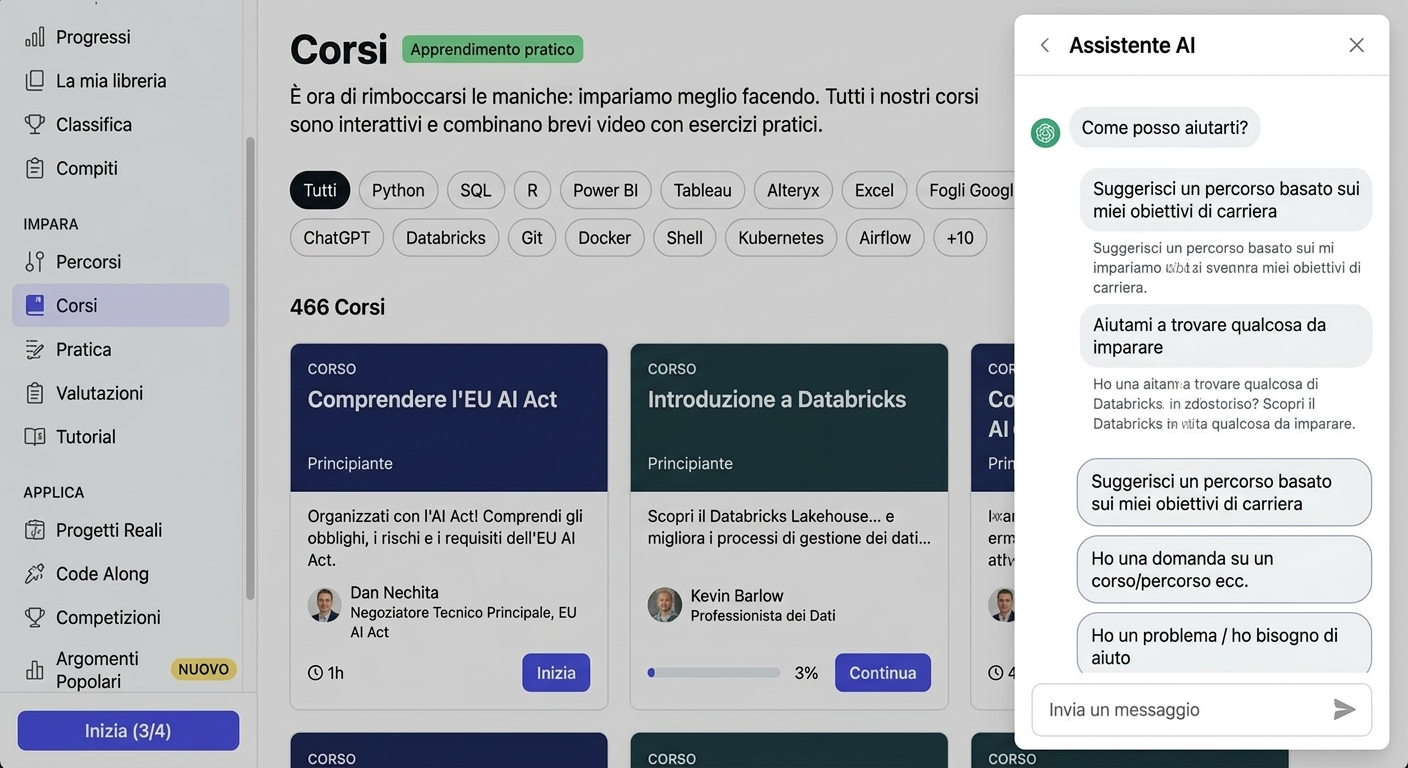Image resolution: width=1408 pixels, height=768 pixels.
Task: Filter courses by Databricks
Action: point(446,238)
